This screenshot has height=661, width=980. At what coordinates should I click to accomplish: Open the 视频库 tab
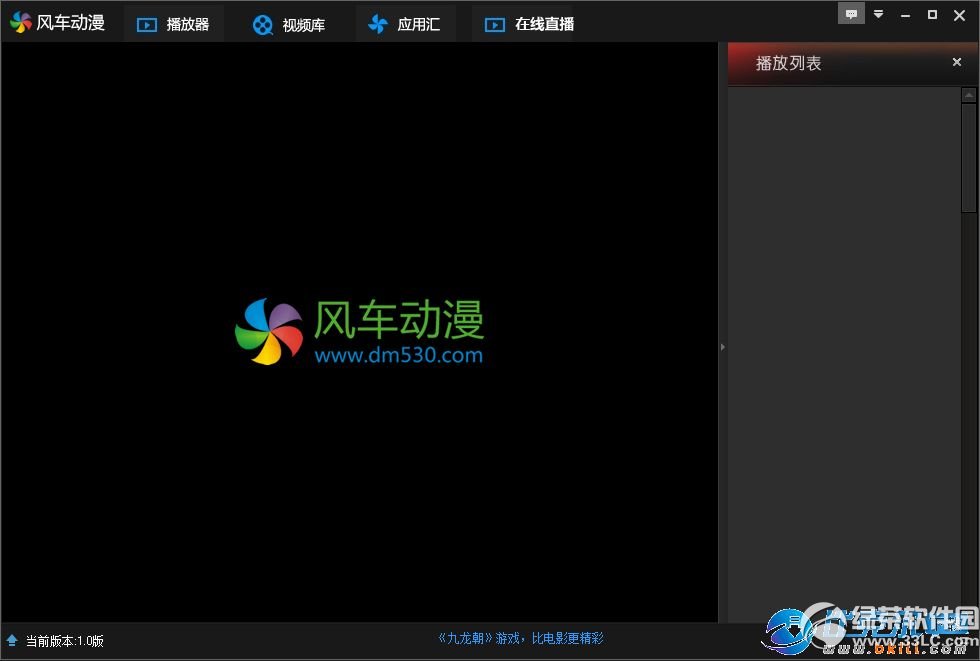tap(289, 24)
